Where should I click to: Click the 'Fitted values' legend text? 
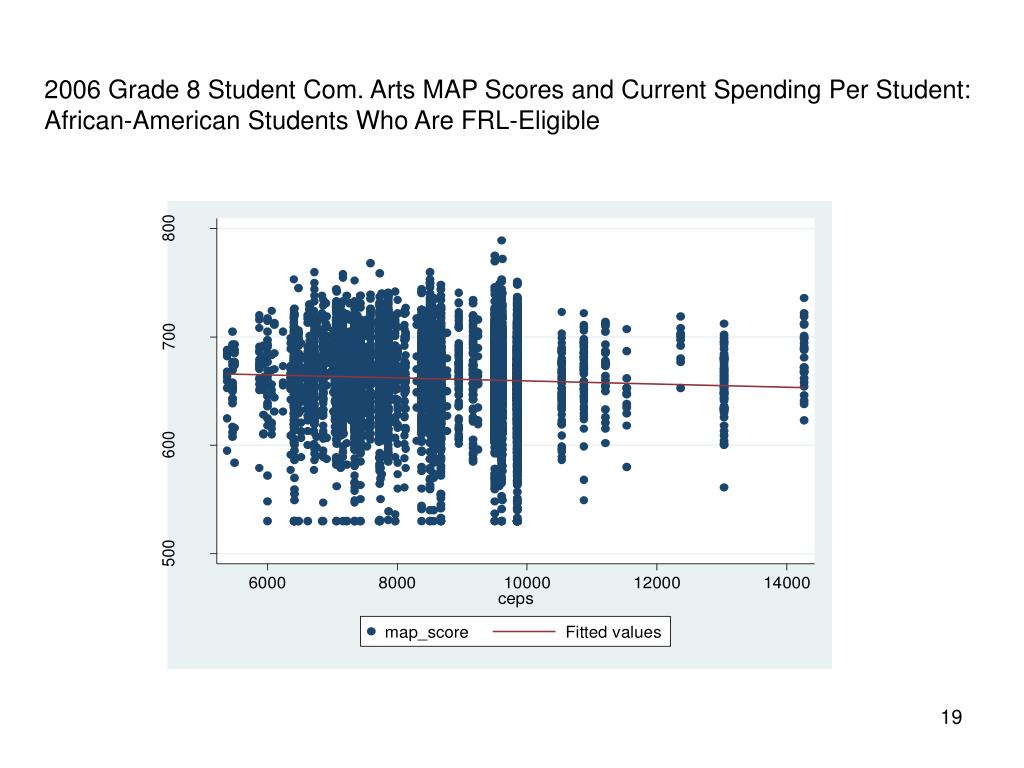[x=613, y=632]
